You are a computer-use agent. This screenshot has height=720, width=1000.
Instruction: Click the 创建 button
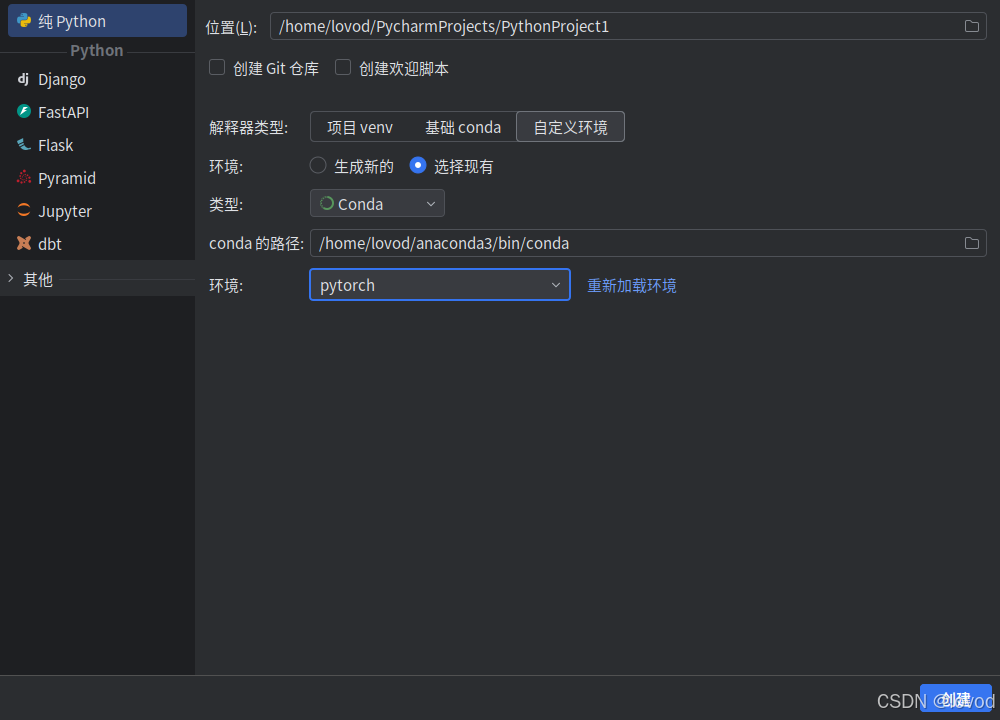coord(955,699)
